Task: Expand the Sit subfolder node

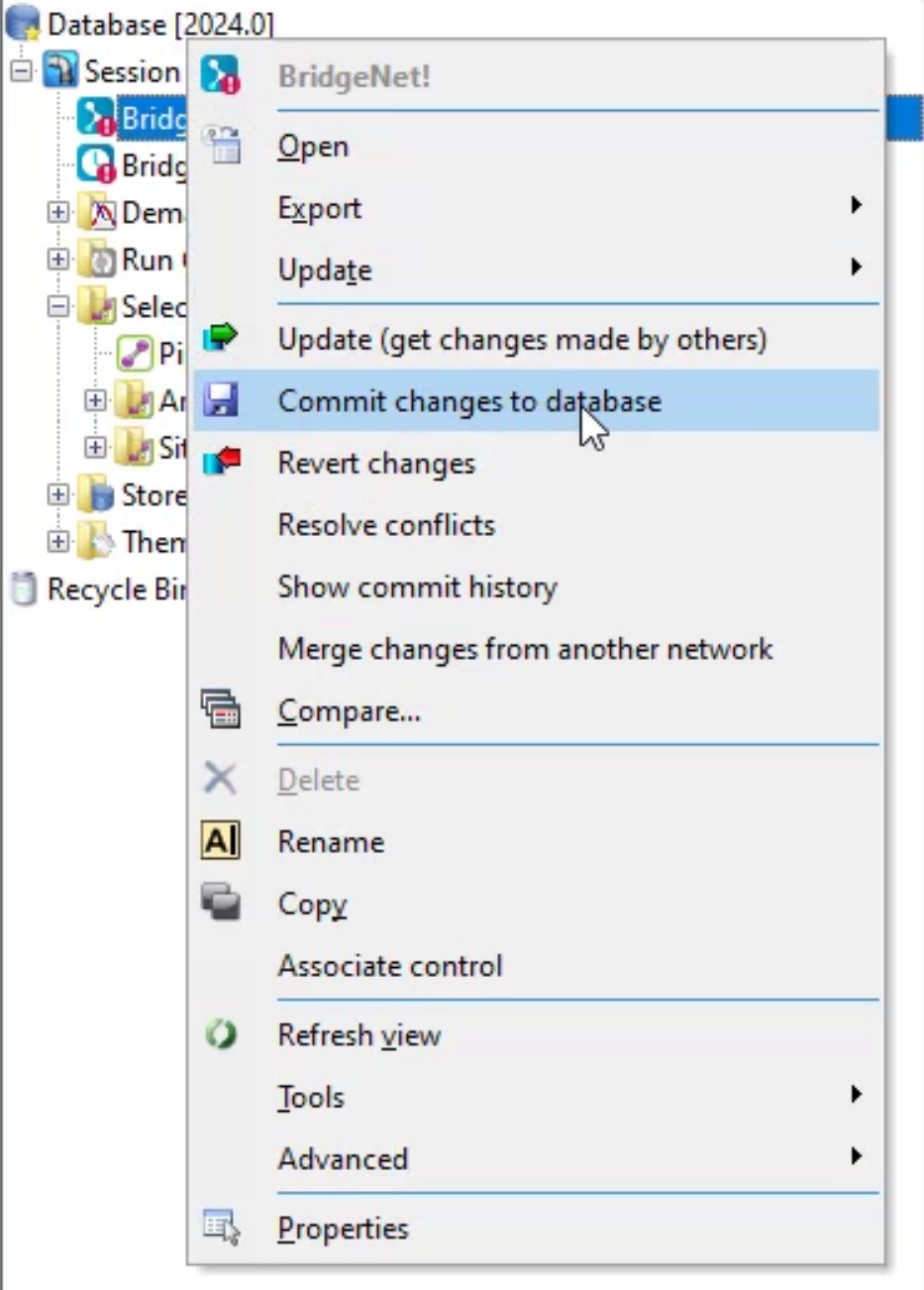Action: click(x=95, y=448)
